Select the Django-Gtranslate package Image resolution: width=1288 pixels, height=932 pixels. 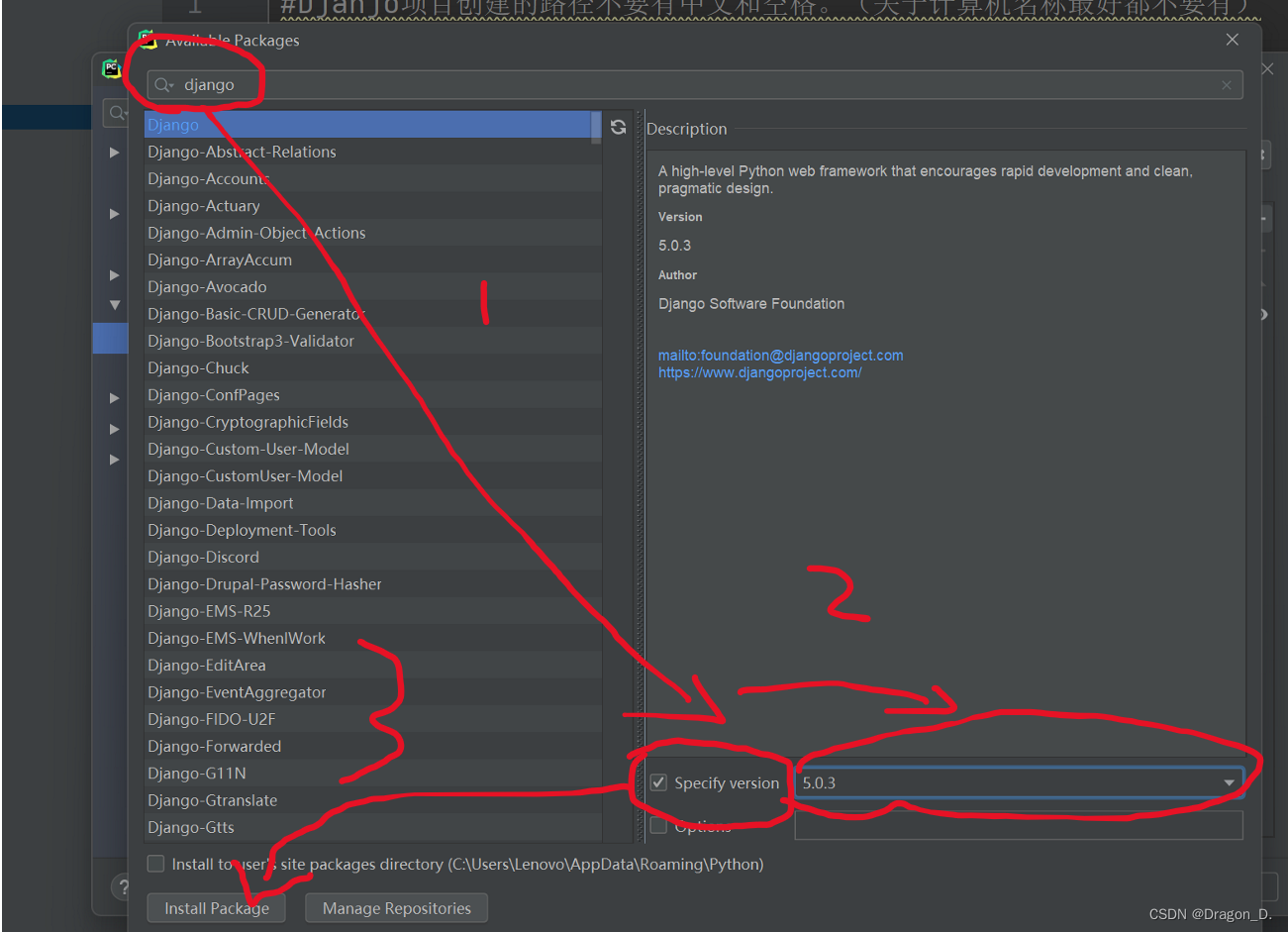373,800
